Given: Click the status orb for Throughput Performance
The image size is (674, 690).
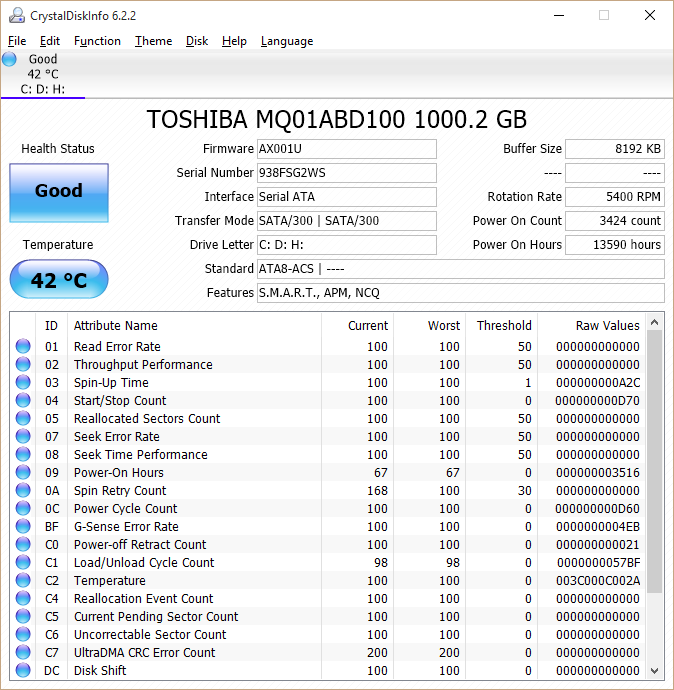Looking at the screenshot, I should click(x=23, y=364).
